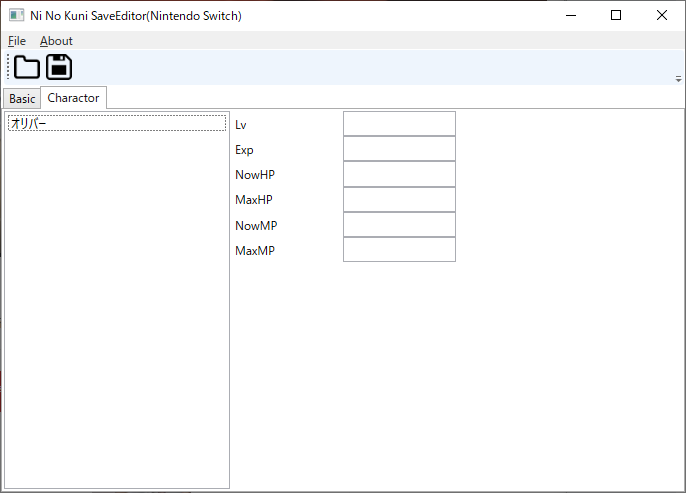This screenshot has height=493, width=686.
Task: Save the file using the floppy disk icon
Action: click(x=59, y=67)
